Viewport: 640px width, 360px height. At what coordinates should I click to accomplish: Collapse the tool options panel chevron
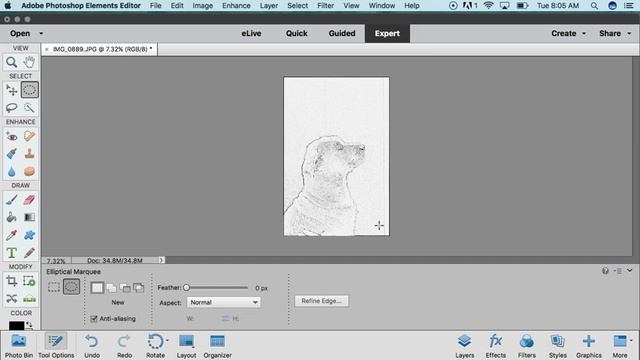click(630, 271)
